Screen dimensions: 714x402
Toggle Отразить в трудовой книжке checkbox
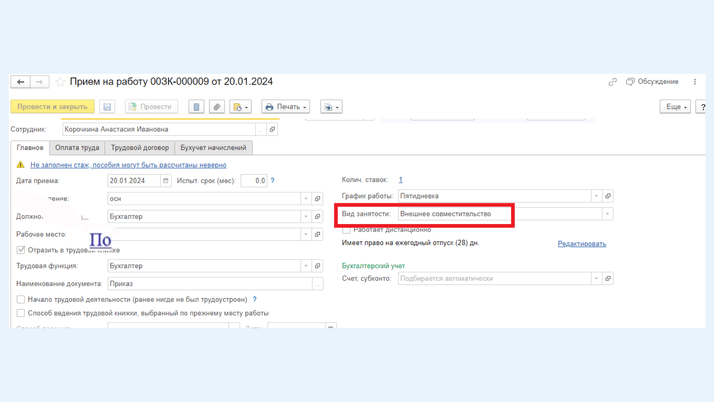point(21,250)
